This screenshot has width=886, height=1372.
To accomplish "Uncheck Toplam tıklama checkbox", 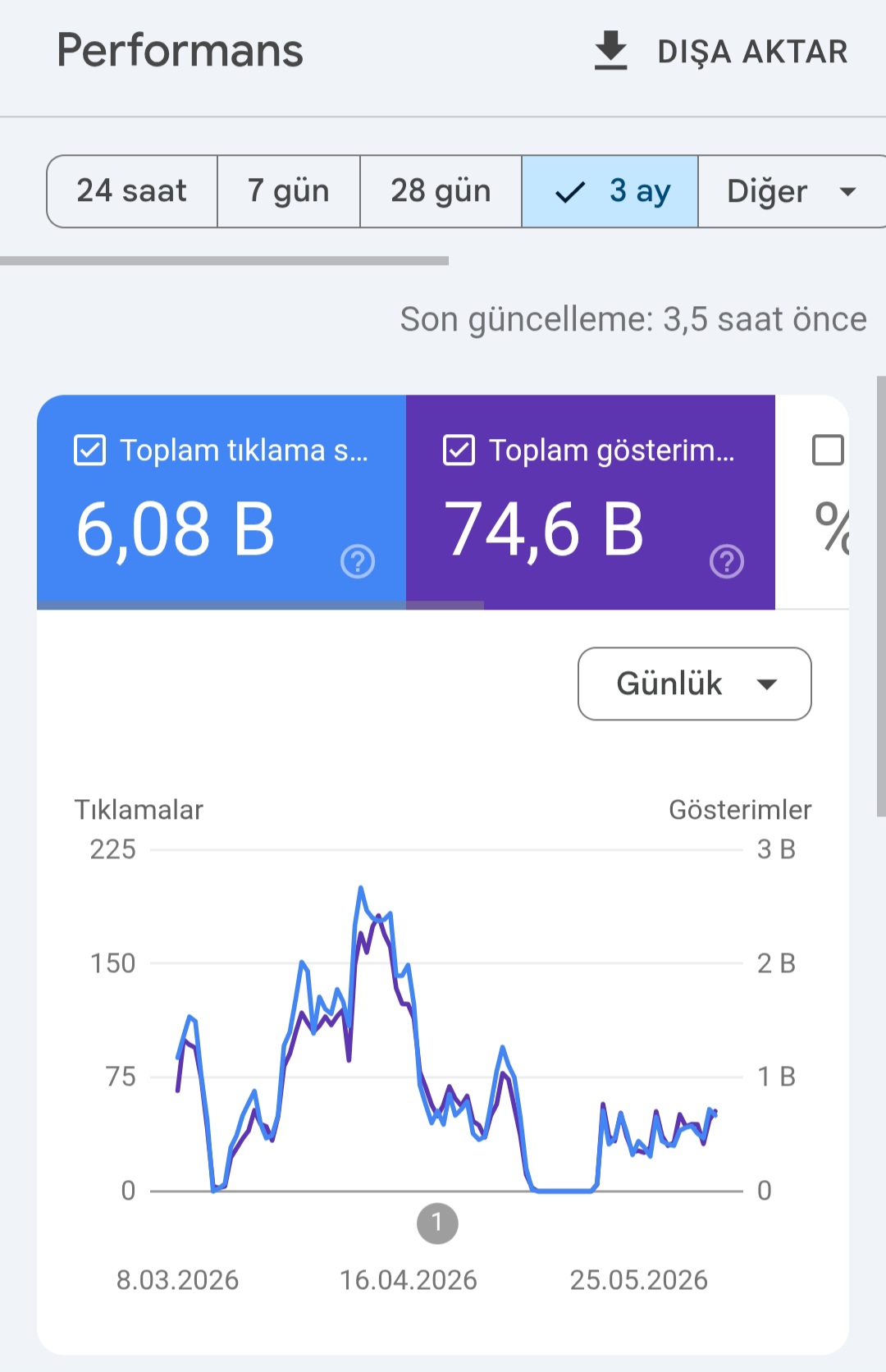I will [x=89, y=450].
